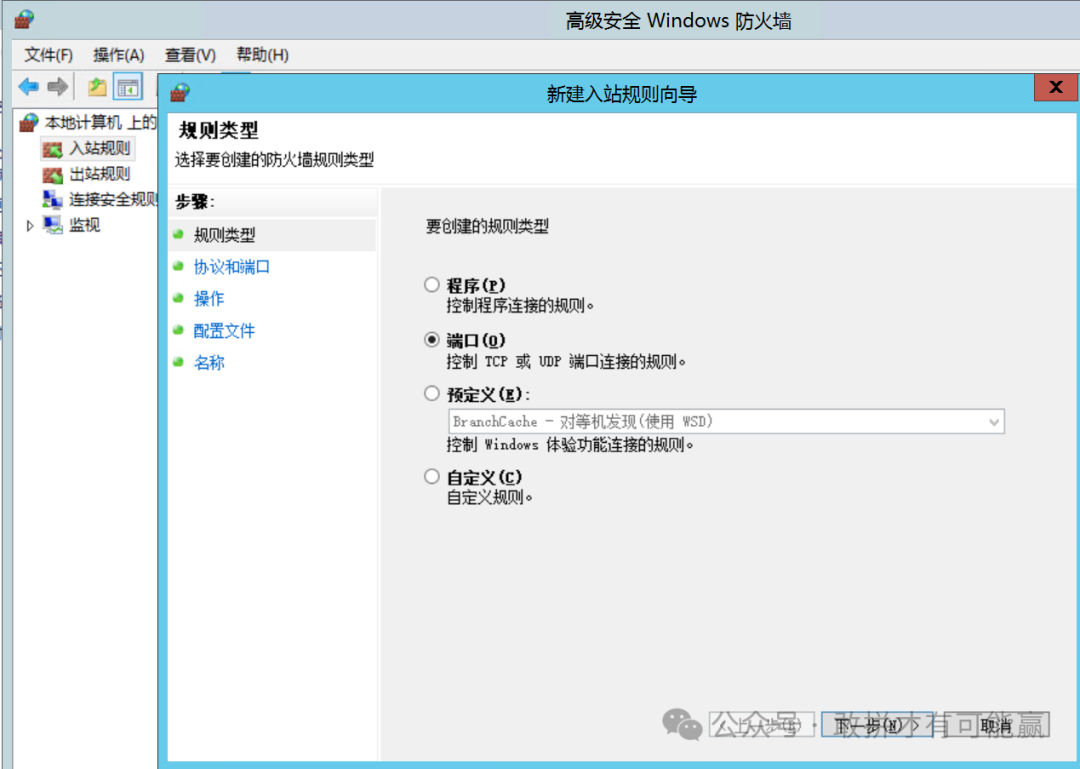Go to the 规则类型 wizard step
Image resolution: width=1080 pixels, height=769 pixels.
click(x=225, y=235)
